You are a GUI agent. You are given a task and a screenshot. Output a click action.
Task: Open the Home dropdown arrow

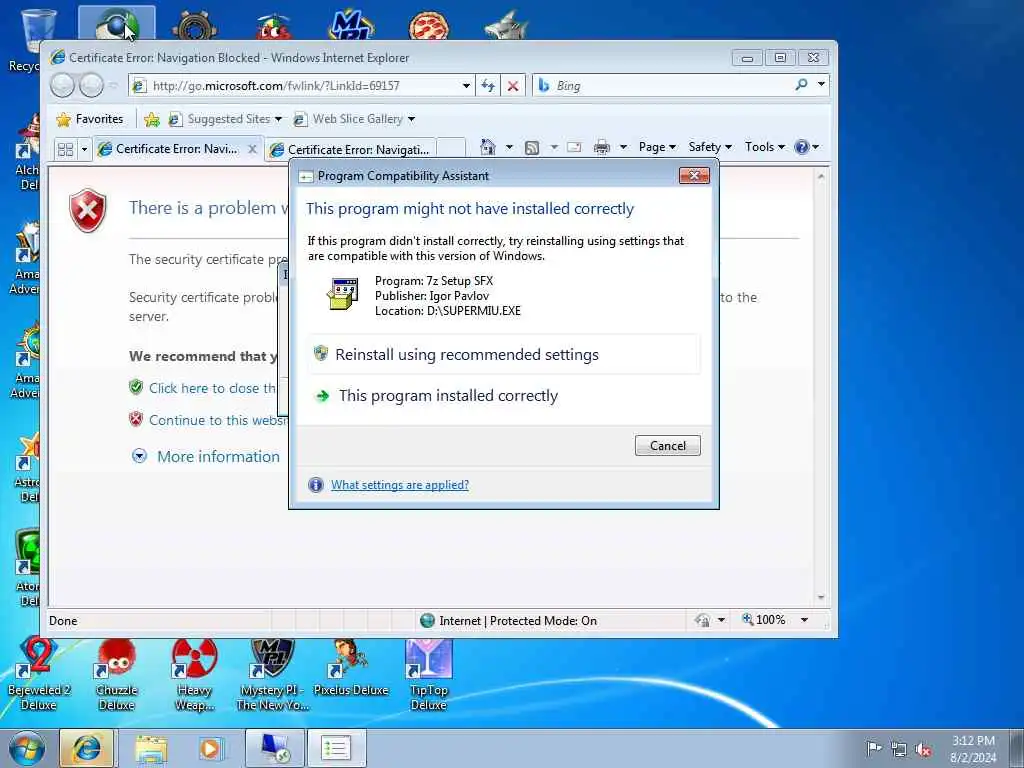pos(509,147)
